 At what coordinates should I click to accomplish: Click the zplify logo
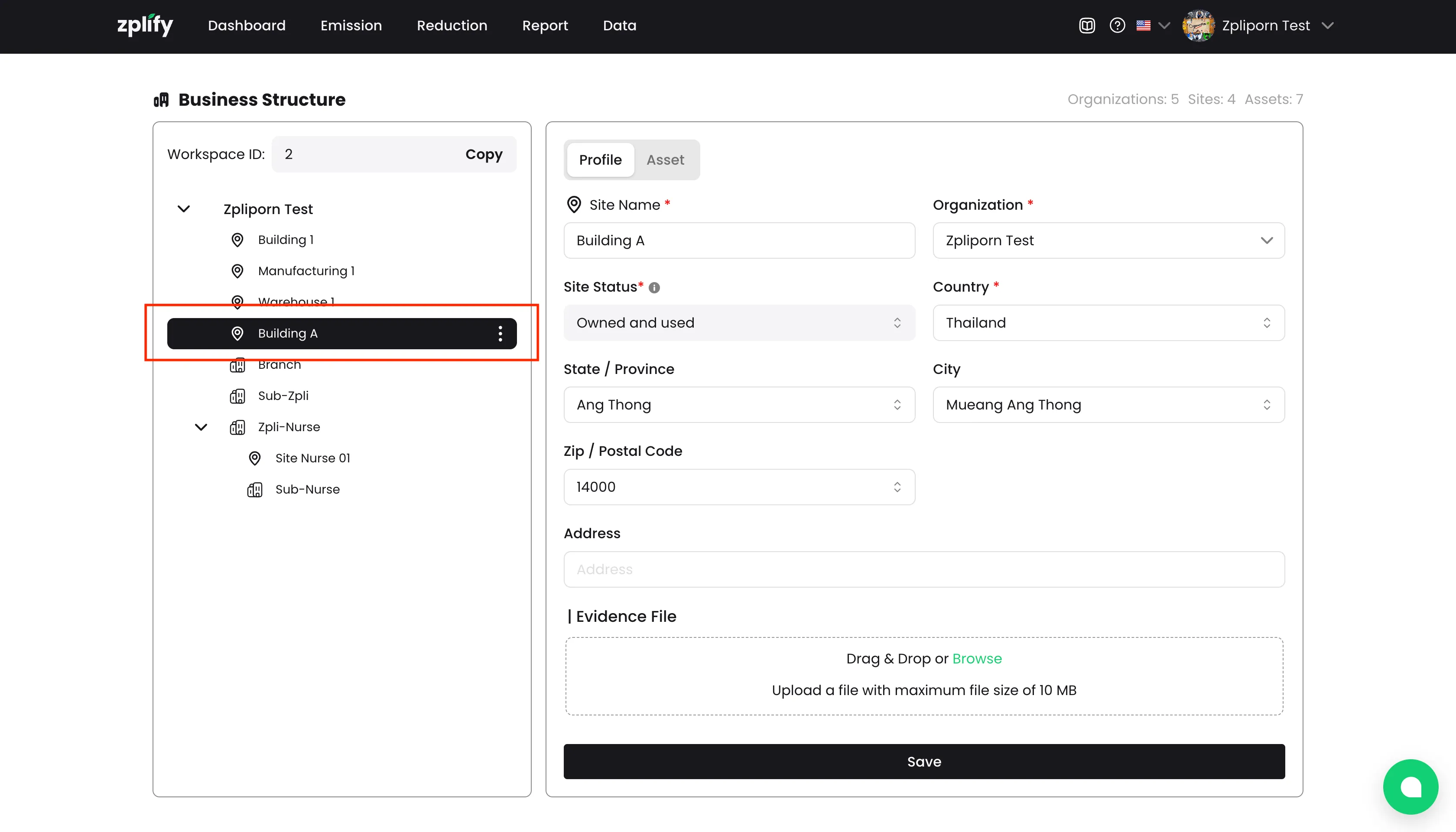click(x=145, y=26)
